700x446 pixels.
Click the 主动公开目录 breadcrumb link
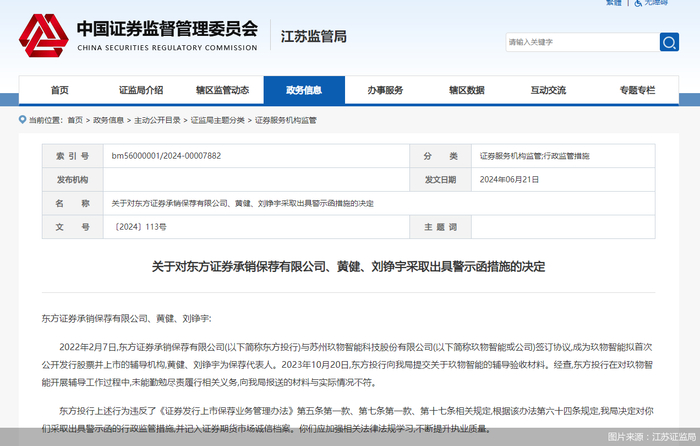[157, 120]
